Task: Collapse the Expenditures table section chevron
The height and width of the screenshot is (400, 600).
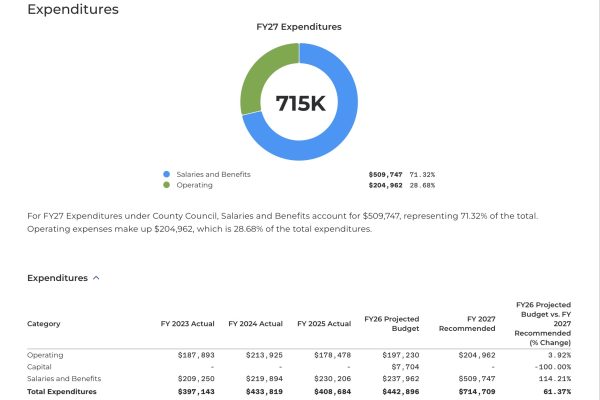Action: [96, 278]
